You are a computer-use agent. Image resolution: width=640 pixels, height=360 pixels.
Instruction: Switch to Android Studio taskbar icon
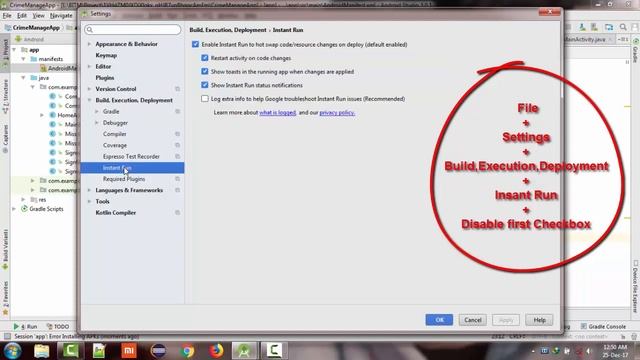(244, 351)
